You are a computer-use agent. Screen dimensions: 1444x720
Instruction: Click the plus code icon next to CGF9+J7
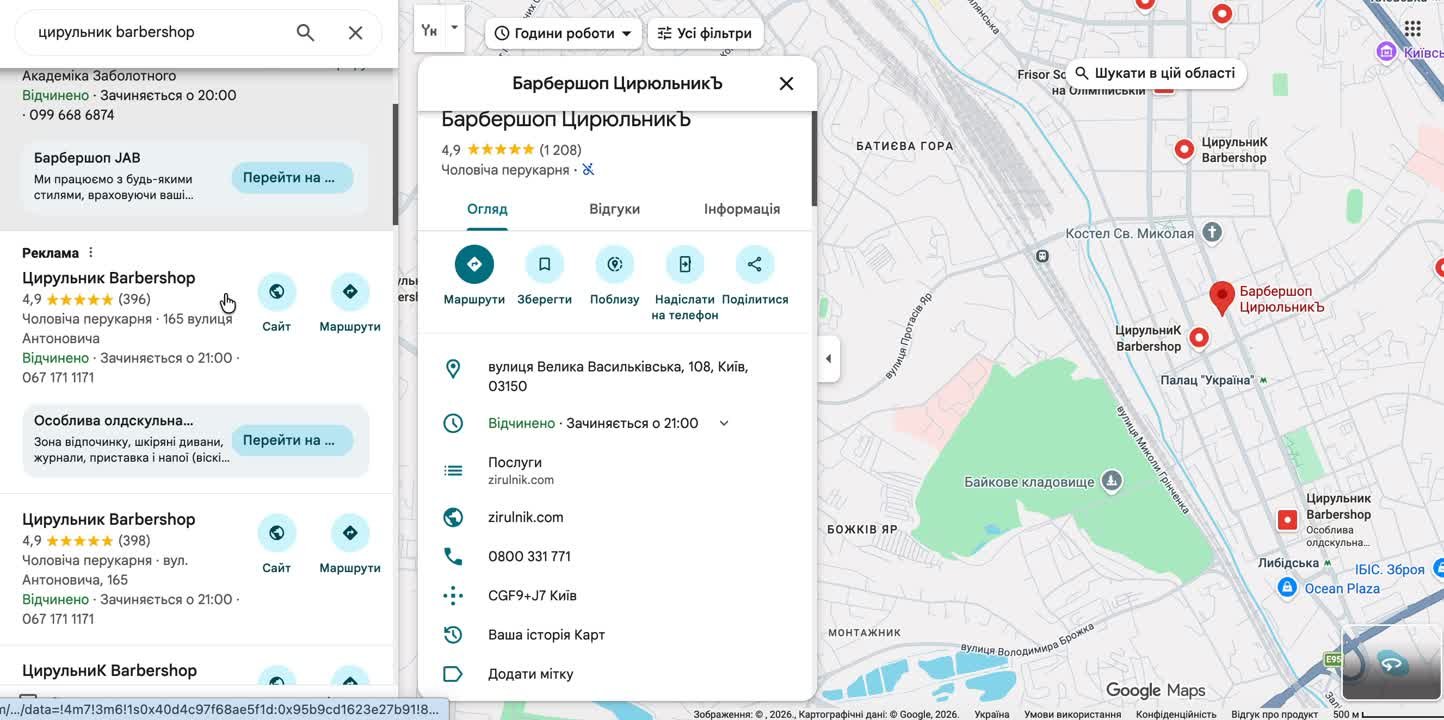click(453, 596)
